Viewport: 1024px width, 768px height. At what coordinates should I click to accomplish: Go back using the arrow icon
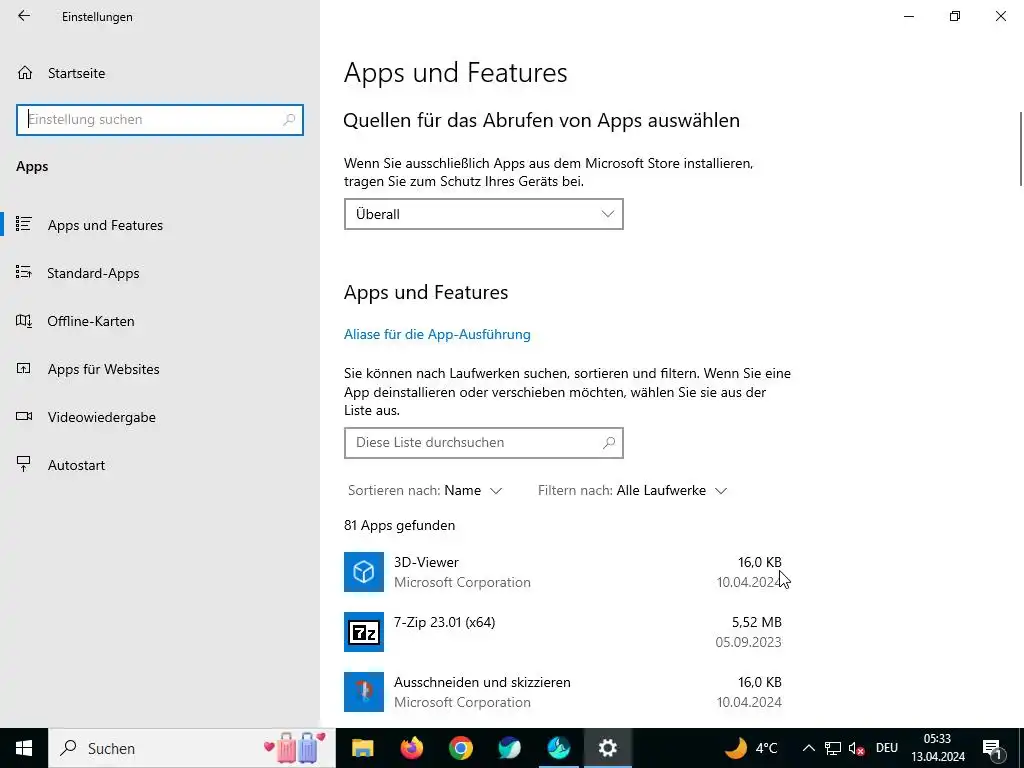(24, 16)
